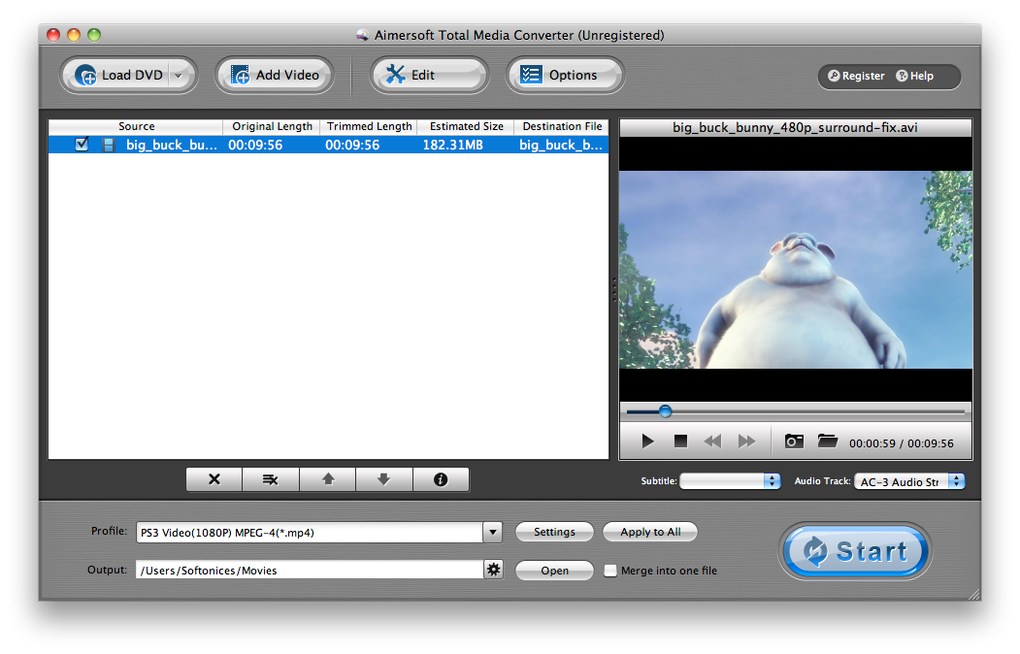Click the Estimated Size column header

coord(466,126)
